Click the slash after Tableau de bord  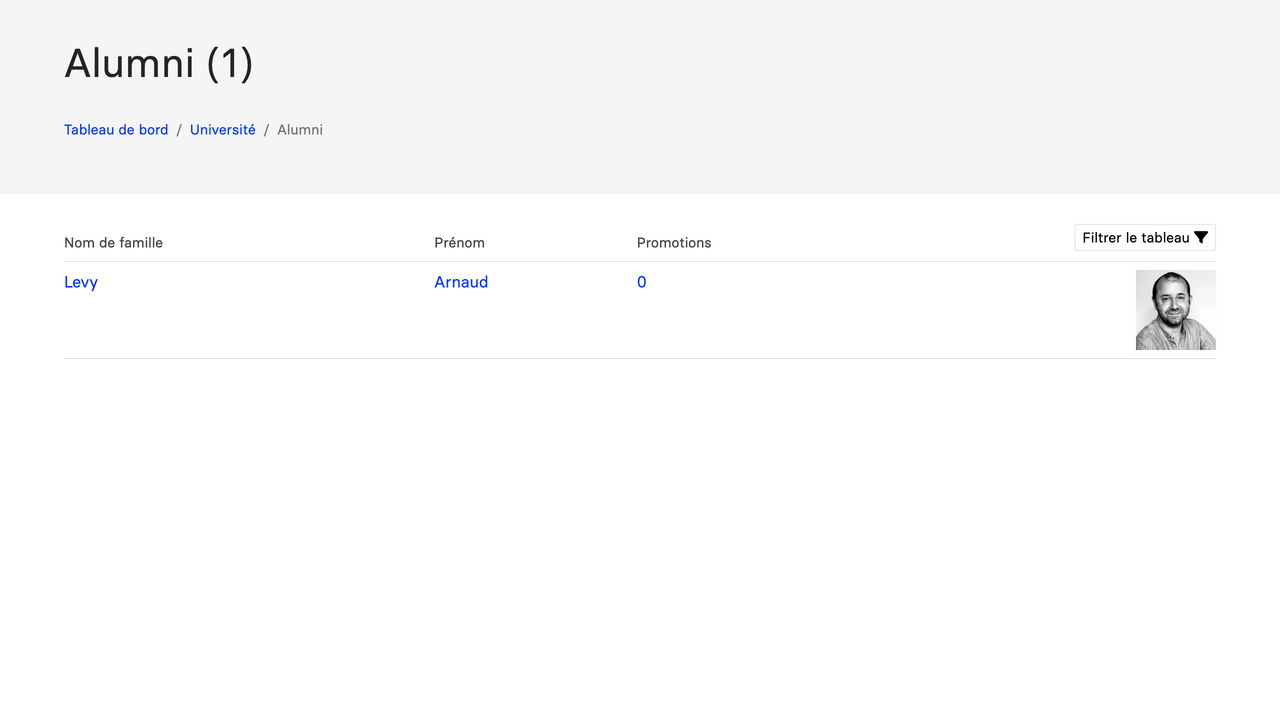179,130
